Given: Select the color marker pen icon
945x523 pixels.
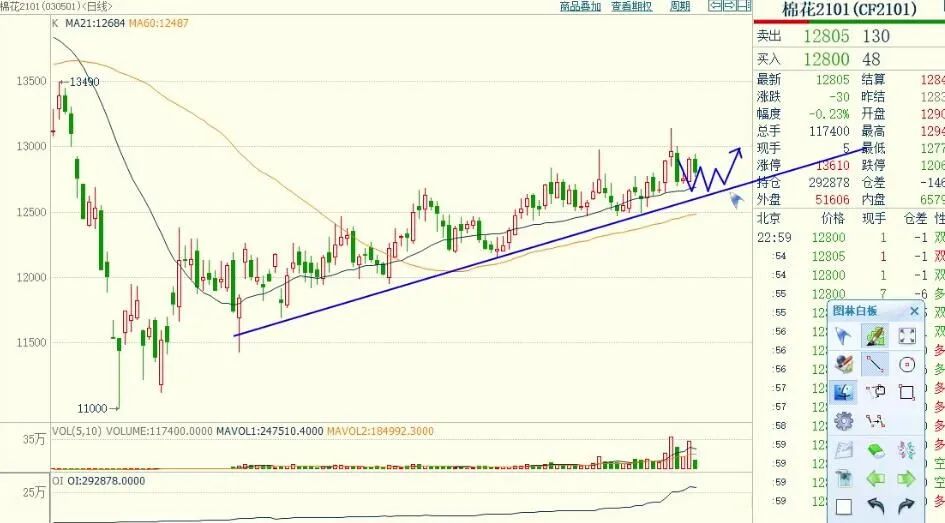Looking at the screenshot, I should click(843, 364).
